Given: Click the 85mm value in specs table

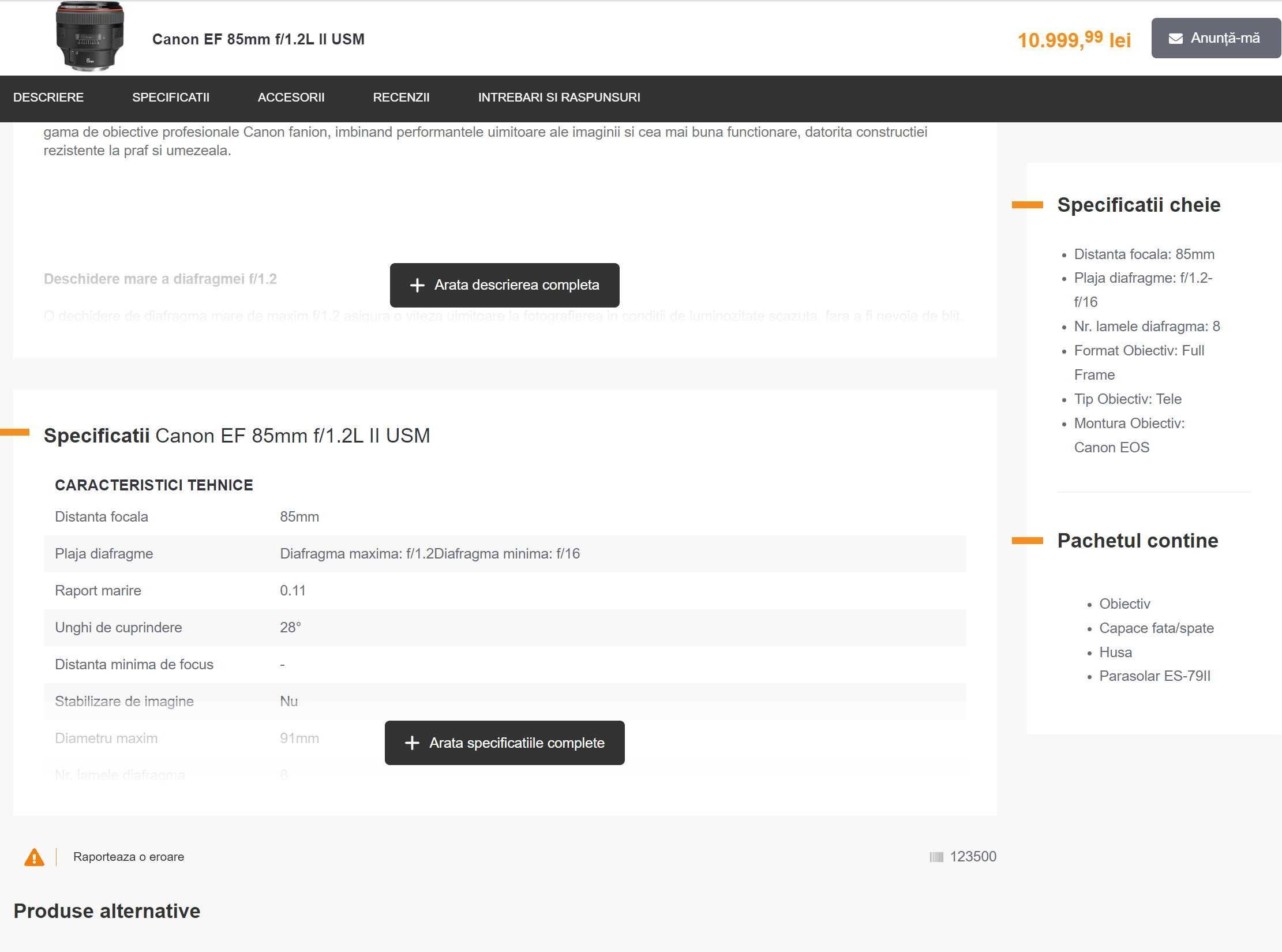Looking at the screenshot, I should point(299,517).
